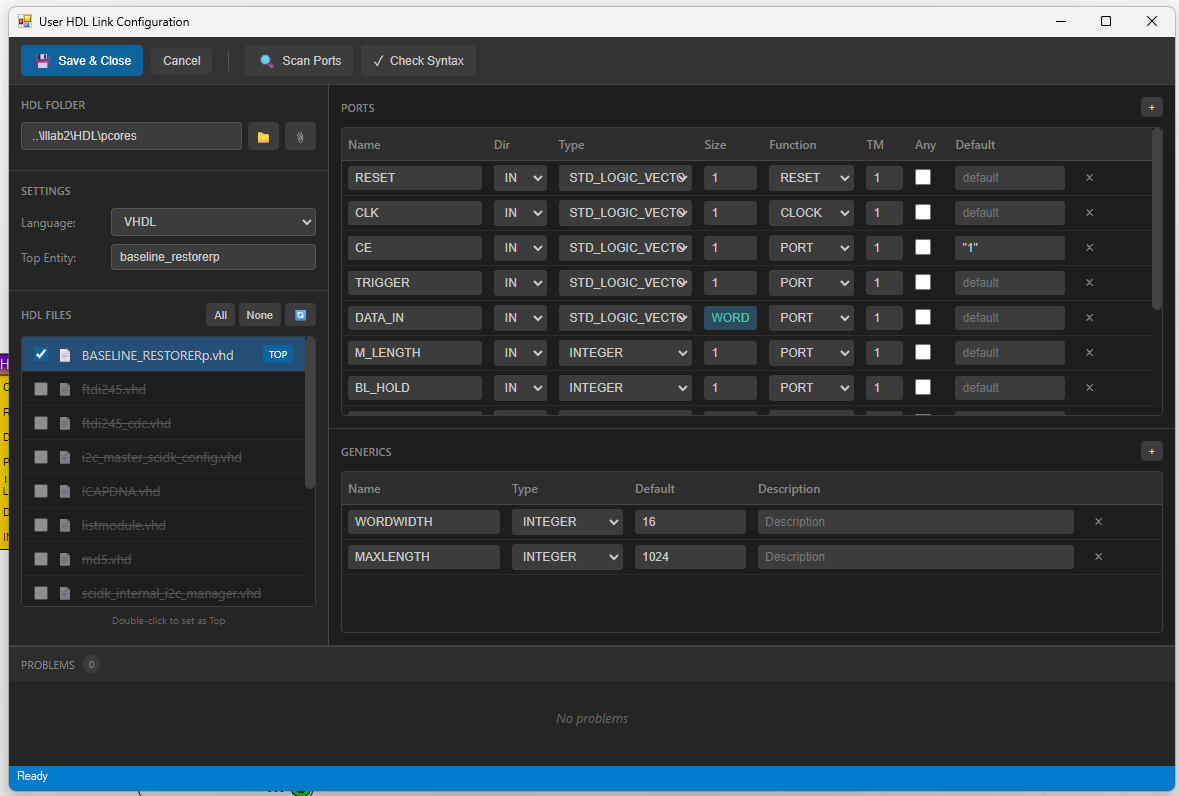Screen dimensions: 1179x796
Task: Run Check Syntax
Action: [418, 61]
